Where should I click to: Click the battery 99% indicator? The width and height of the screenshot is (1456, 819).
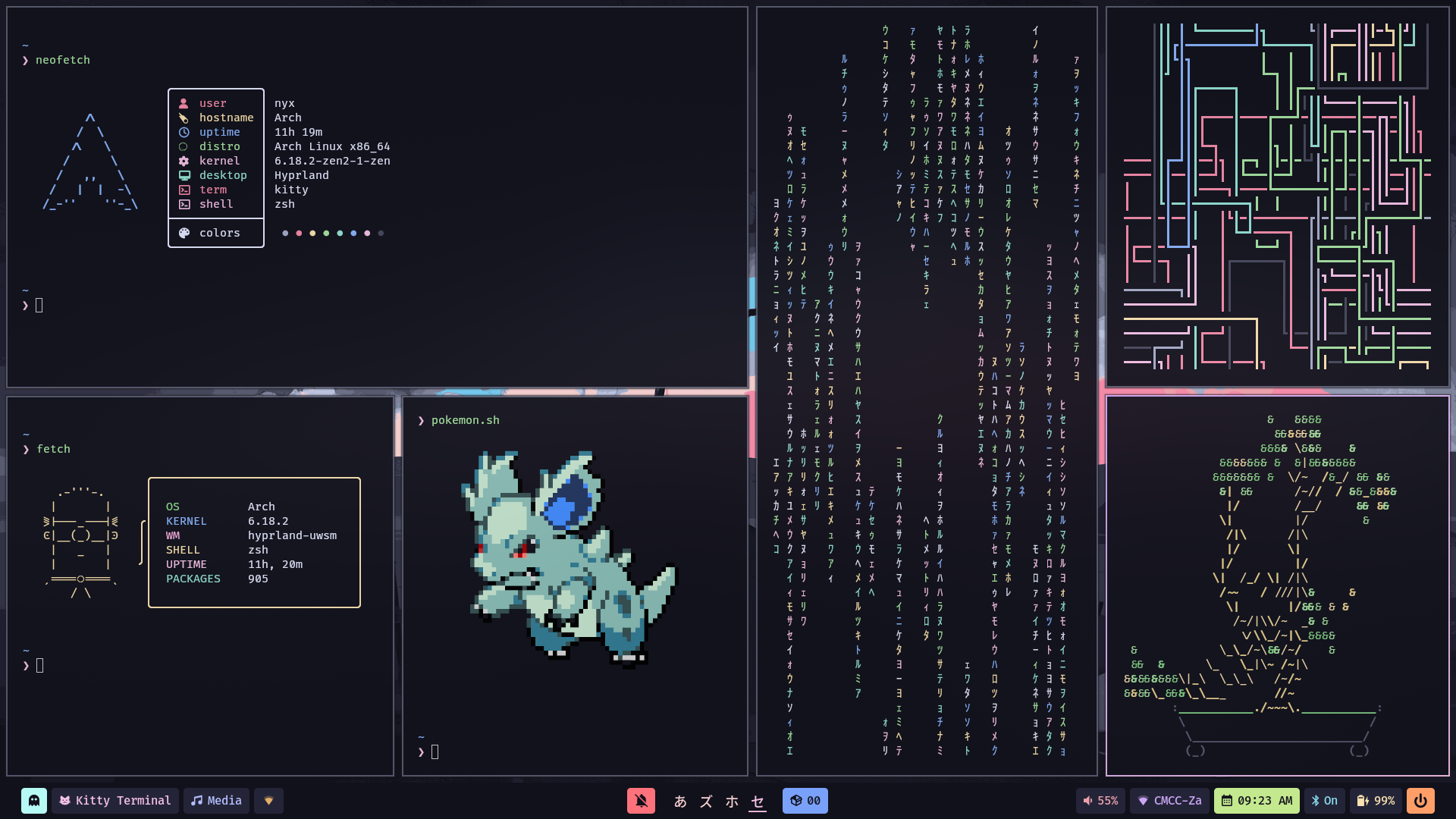(x=1376, y=801)
